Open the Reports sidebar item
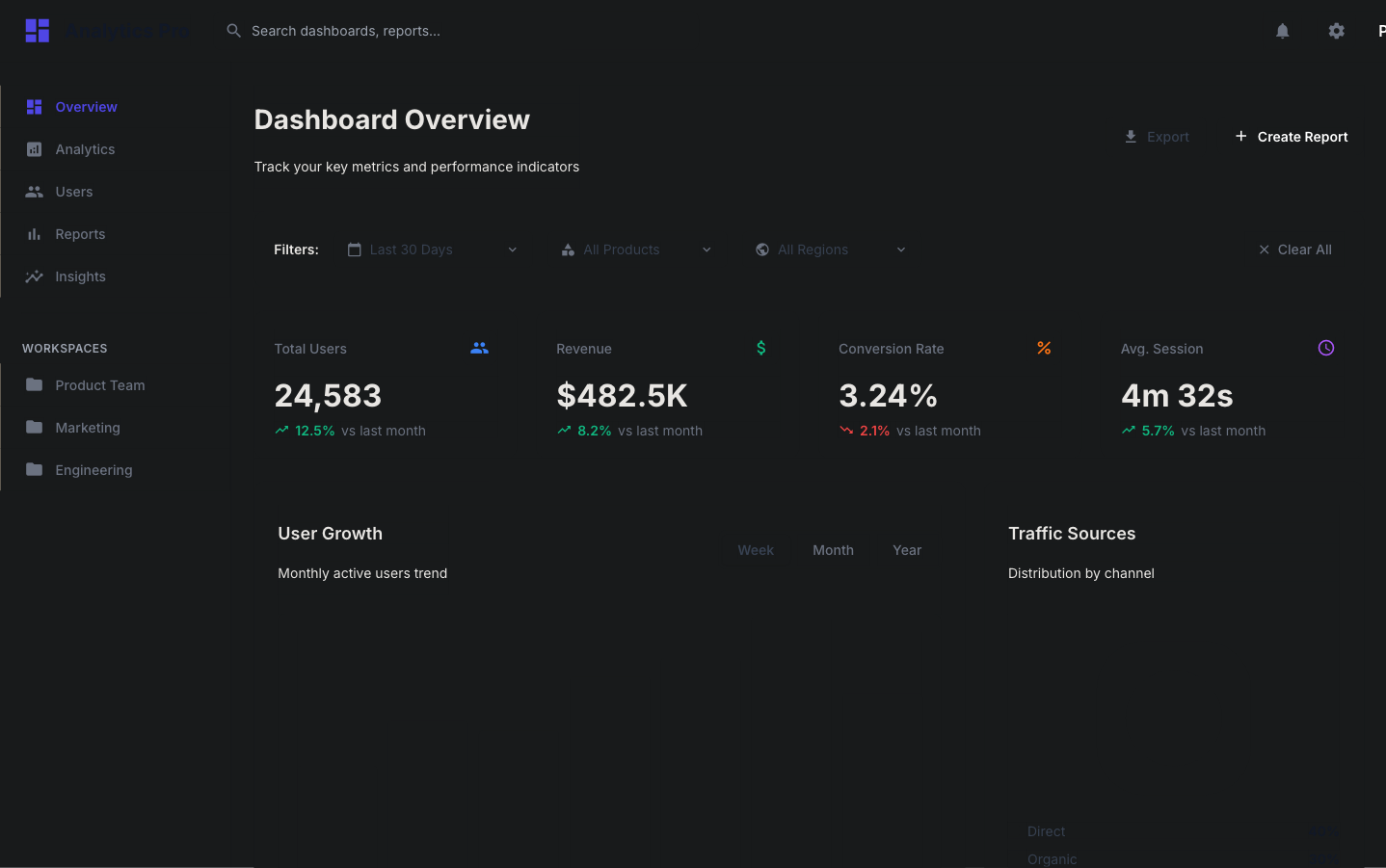Viewport: 1386px width, 868px height. 80,234
